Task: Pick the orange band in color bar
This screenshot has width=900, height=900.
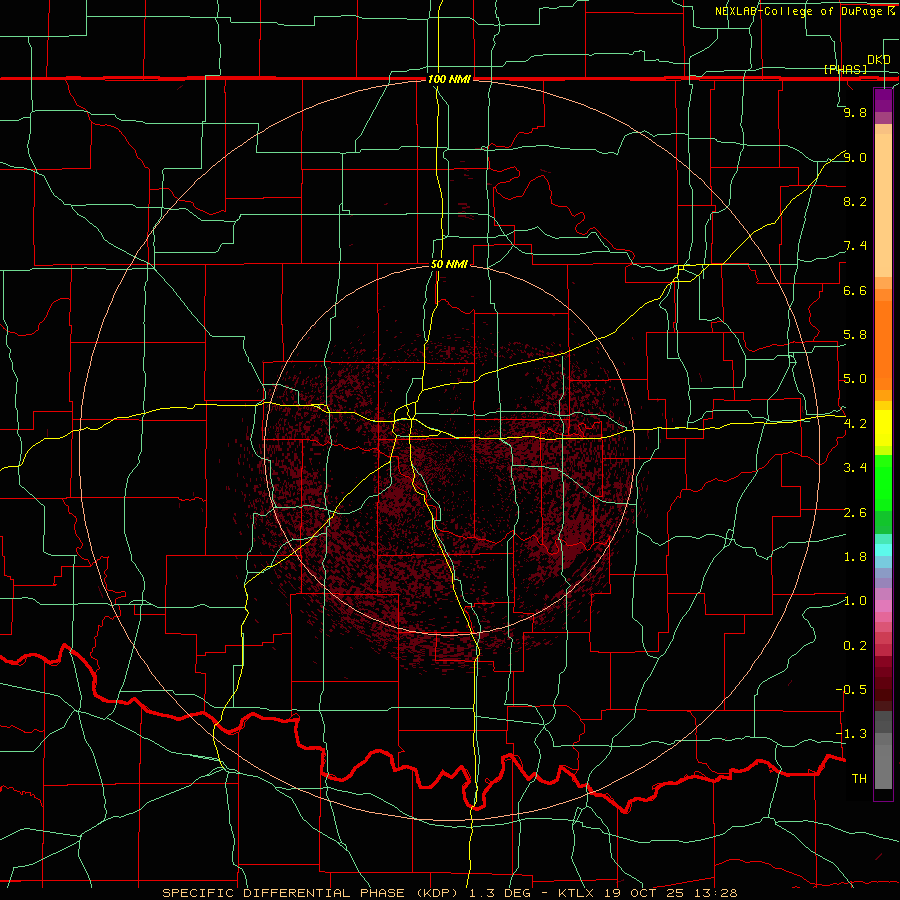Action: (883, 346)
